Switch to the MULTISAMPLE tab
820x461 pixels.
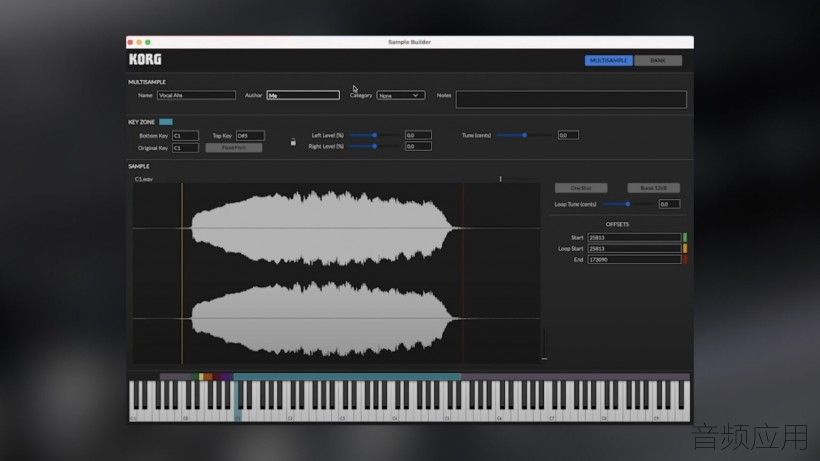pos(609,61)
